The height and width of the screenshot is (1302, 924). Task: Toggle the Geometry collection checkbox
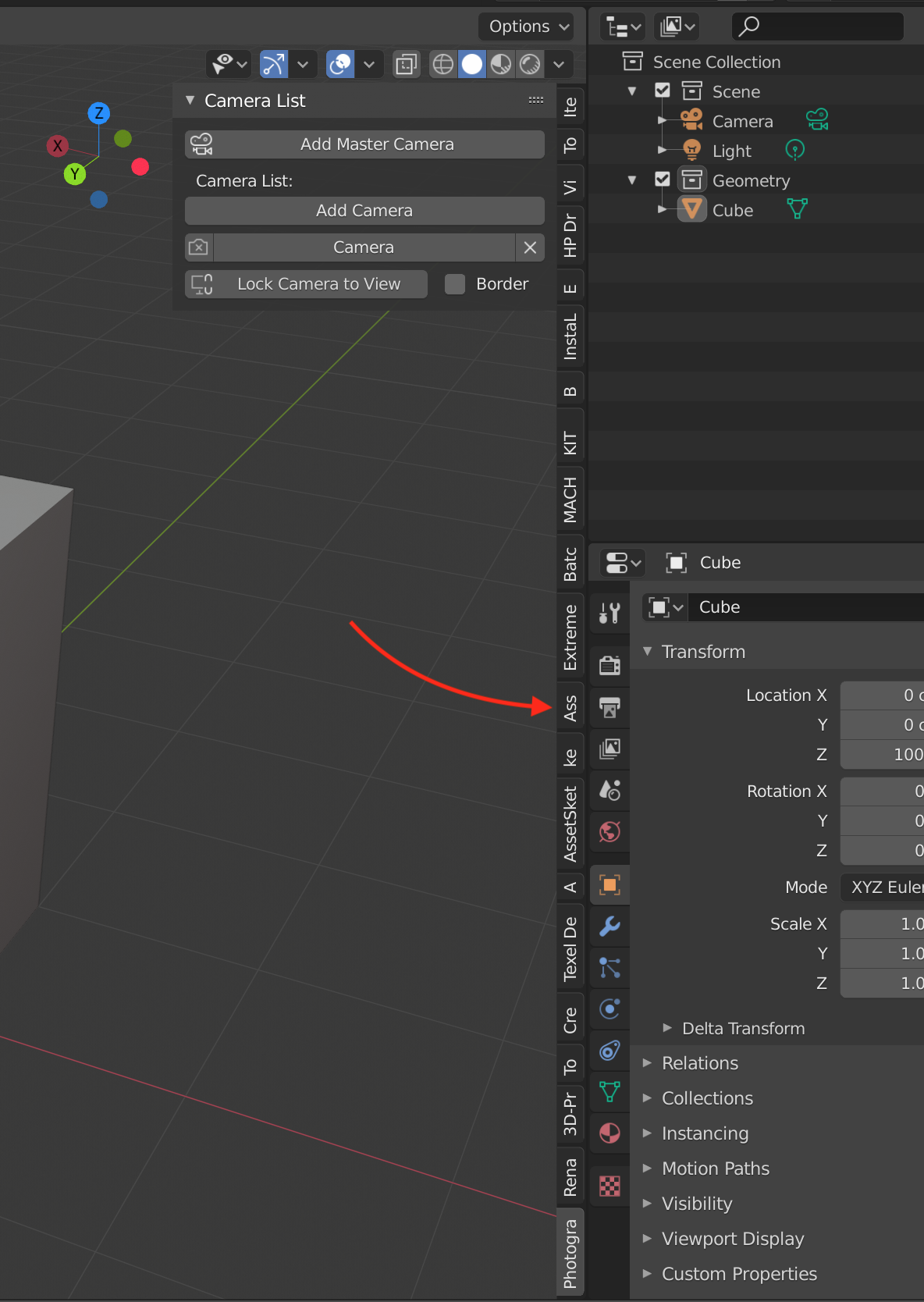click(663, 180)
